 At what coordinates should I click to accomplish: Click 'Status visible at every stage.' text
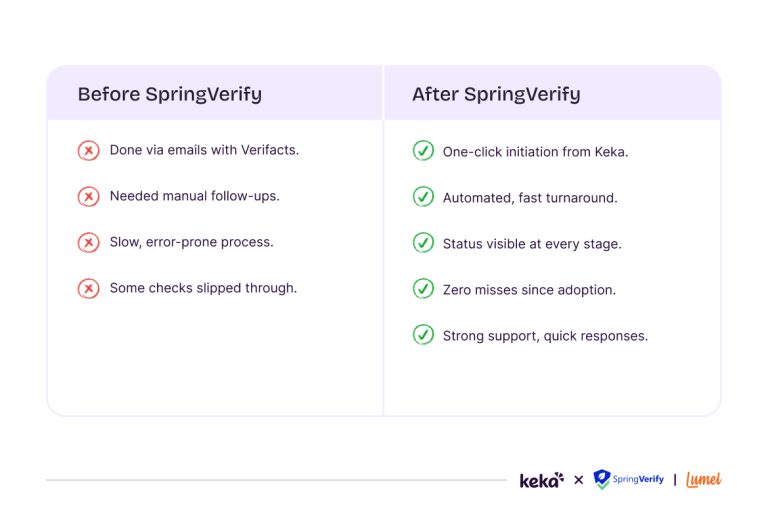(x=532, y=244)
